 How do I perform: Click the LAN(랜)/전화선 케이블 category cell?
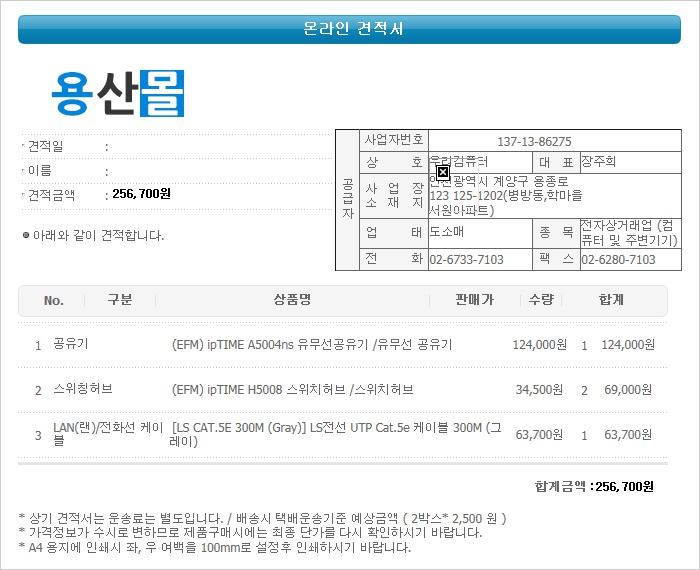click(108, 434)
